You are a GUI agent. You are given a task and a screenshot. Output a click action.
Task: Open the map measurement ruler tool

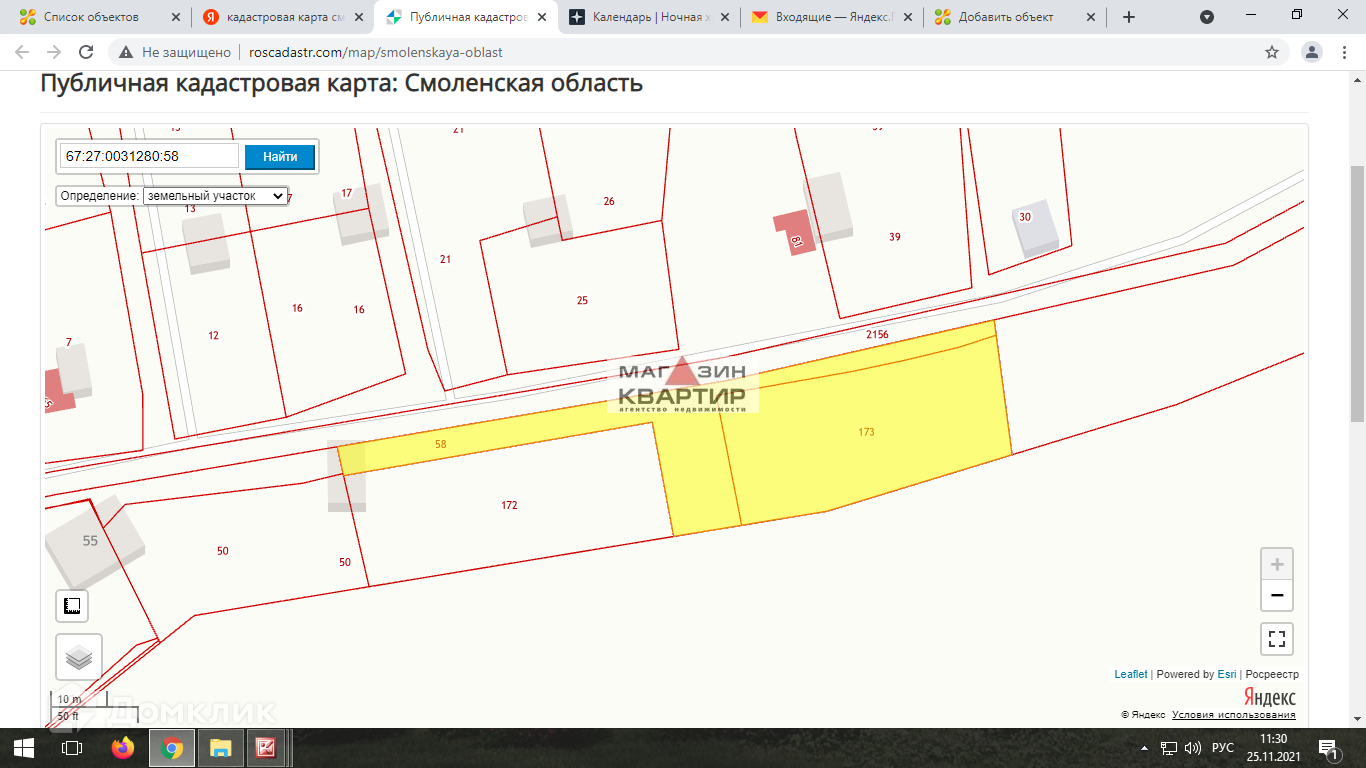click(72, 606)
